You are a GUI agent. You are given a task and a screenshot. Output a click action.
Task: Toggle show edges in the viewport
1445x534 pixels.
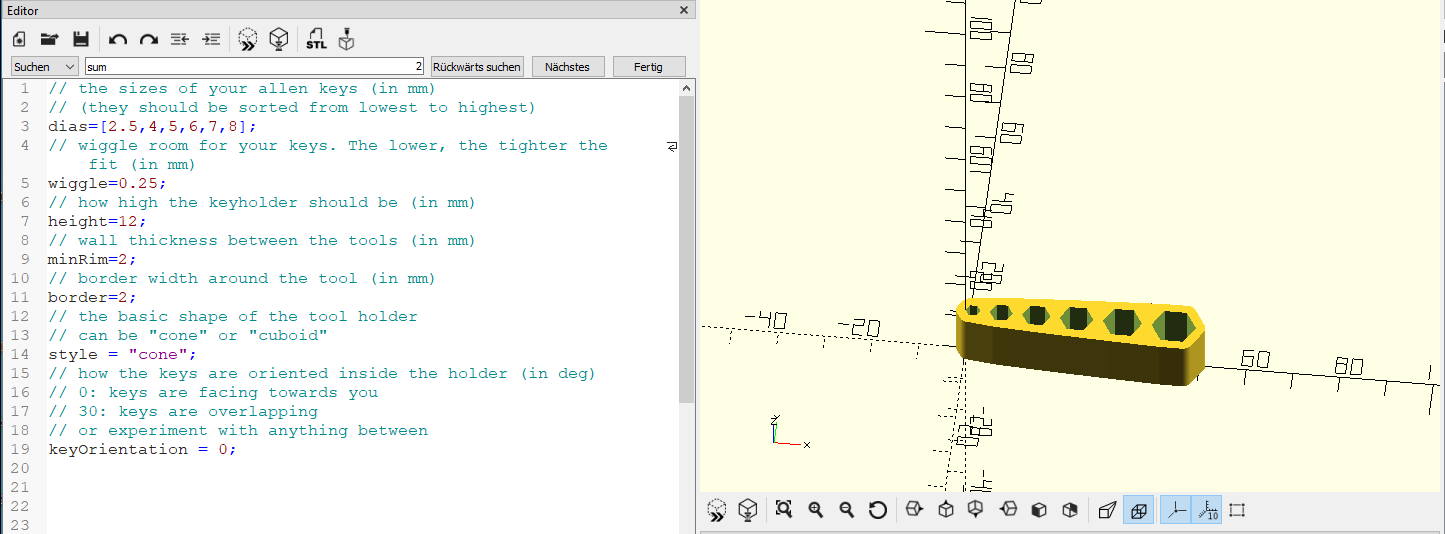pyautogui.click(x=1237, y=510)
